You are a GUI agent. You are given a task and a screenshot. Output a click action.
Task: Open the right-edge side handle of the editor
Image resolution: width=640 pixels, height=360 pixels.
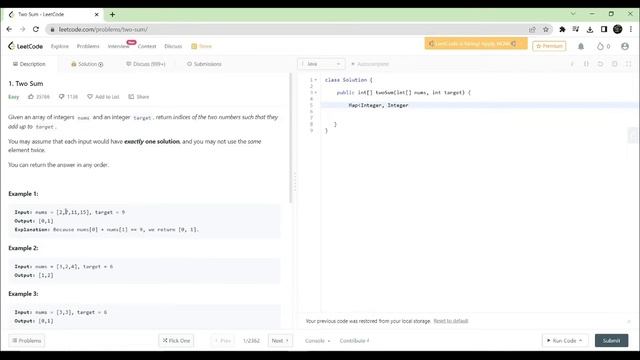coord(633,136)
